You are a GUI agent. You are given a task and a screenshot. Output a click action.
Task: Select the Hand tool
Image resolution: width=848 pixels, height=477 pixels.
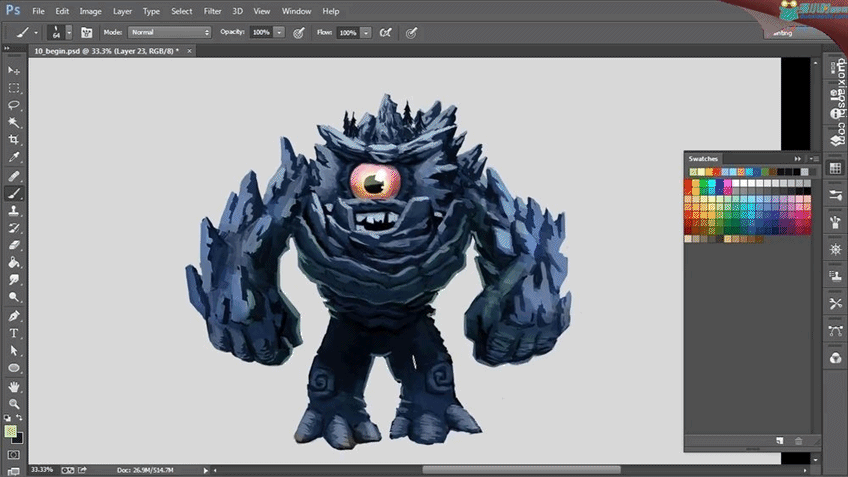[14, 387]
